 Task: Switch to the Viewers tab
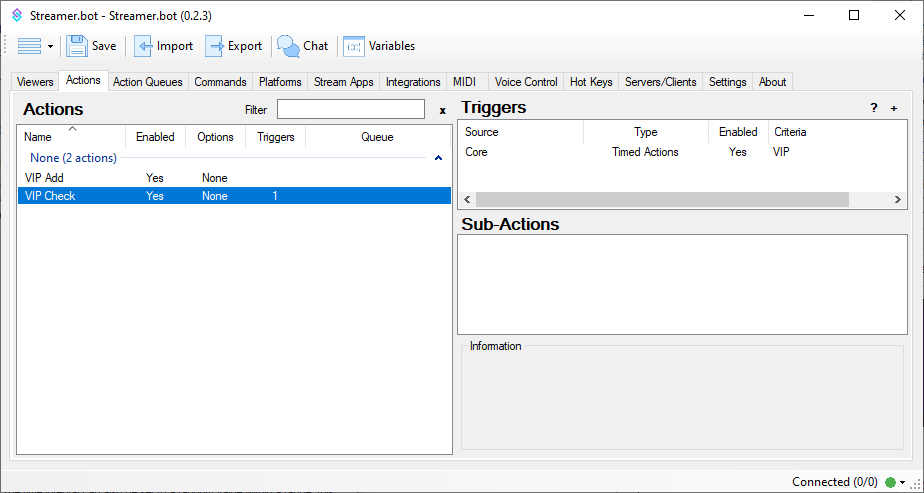pyautogui.click(x=35, y=82)
